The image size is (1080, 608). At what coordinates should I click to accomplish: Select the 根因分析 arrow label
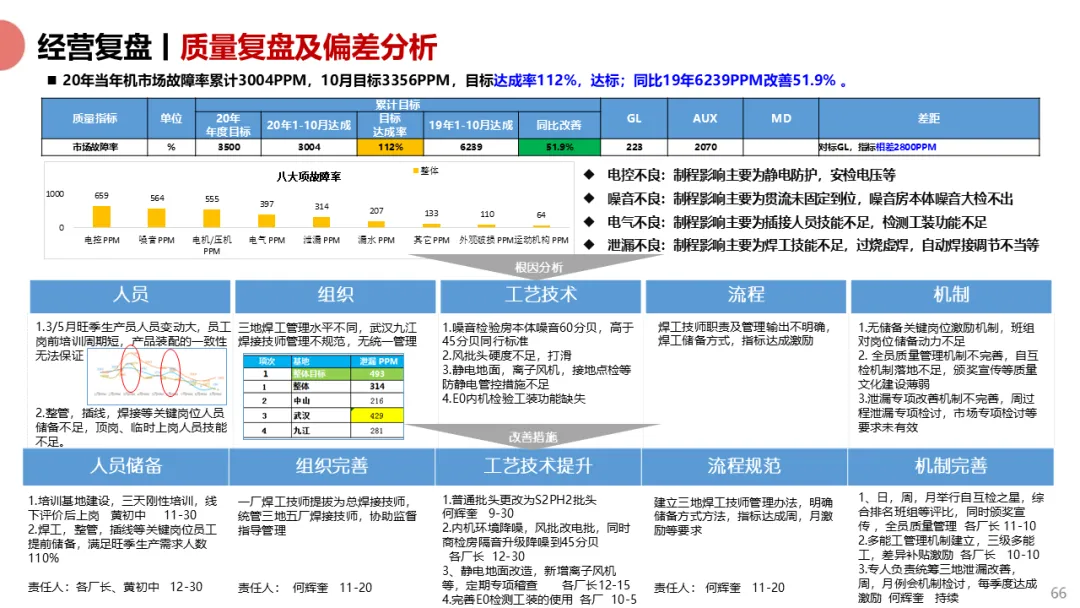pos(539,267)
